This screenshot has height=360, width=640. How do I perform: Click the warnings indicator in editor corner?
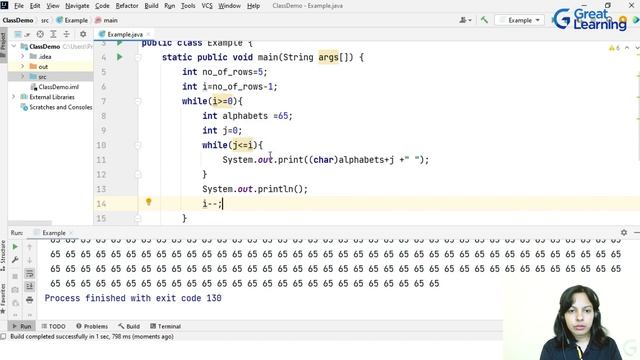(614, 48)
